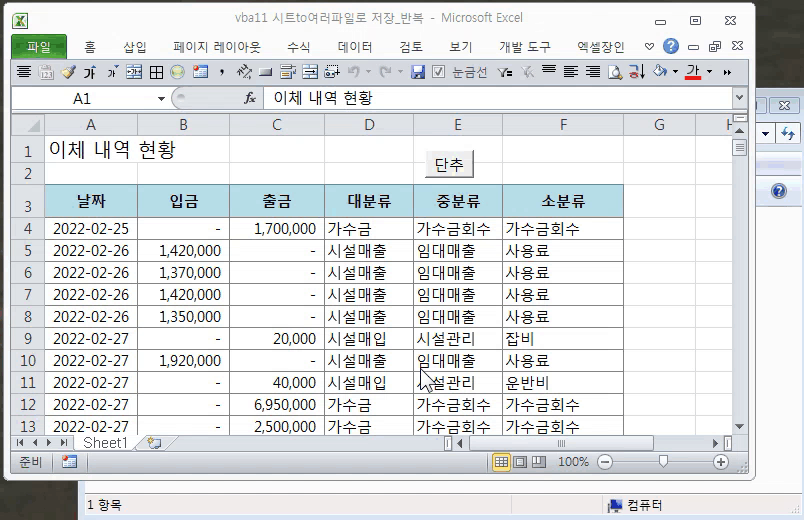Viewport: 804px width, 520px height.
Task: Apply comma style number format
Action: pos(222,72)
